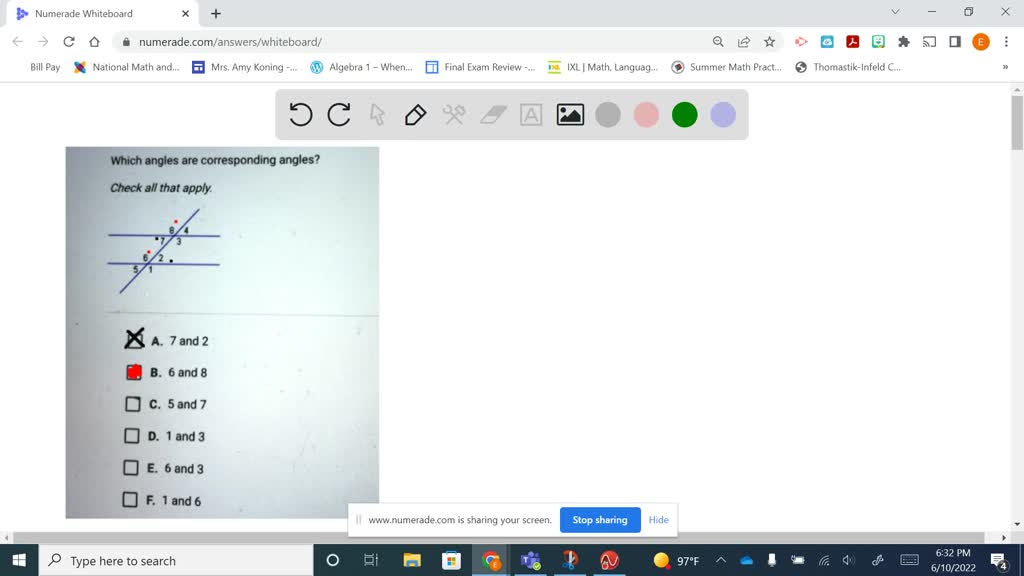Screen dimensions: 1024x576
Task: Open the speaker volume control in system tray
Action: [x=849, y=560]
